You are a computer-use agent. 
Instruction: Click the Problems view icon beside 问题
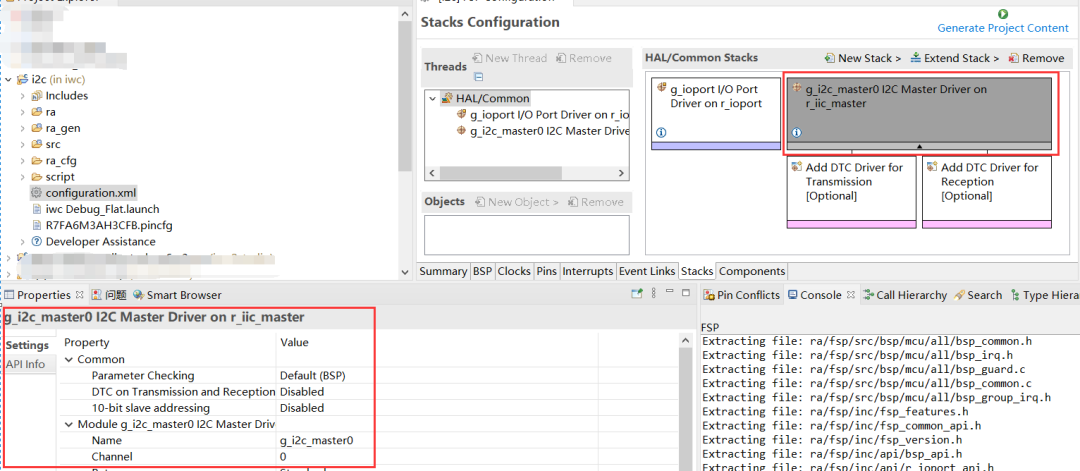[96, 295]
